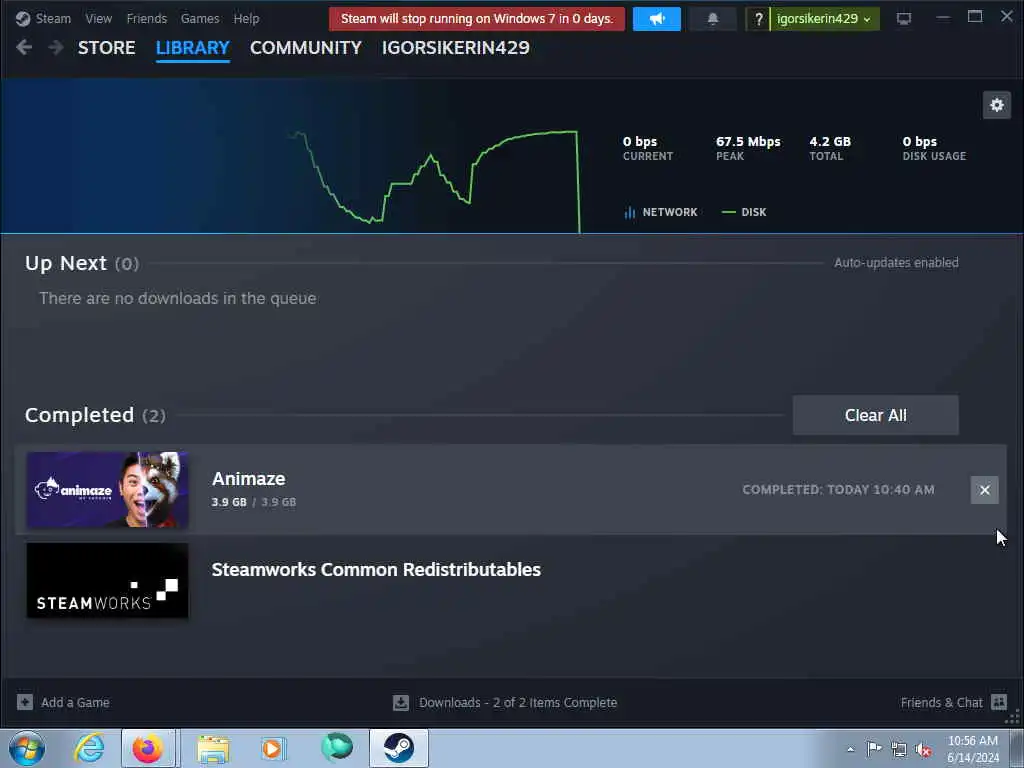The width and height of the screenshot is (1024, 768).
Task: Click the Steam logo icon in menu bar
Action: pos(23,18)
